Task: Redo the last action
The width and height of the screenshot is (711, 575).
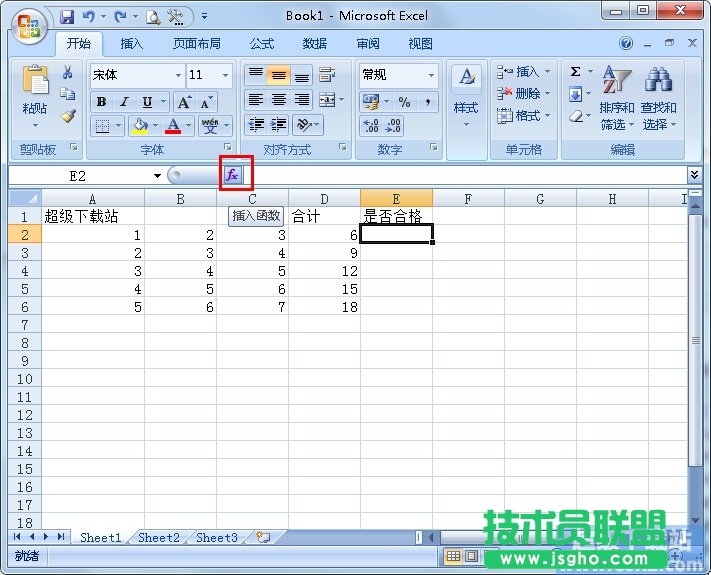Action: pyautogui.click(x=120, y=17)
